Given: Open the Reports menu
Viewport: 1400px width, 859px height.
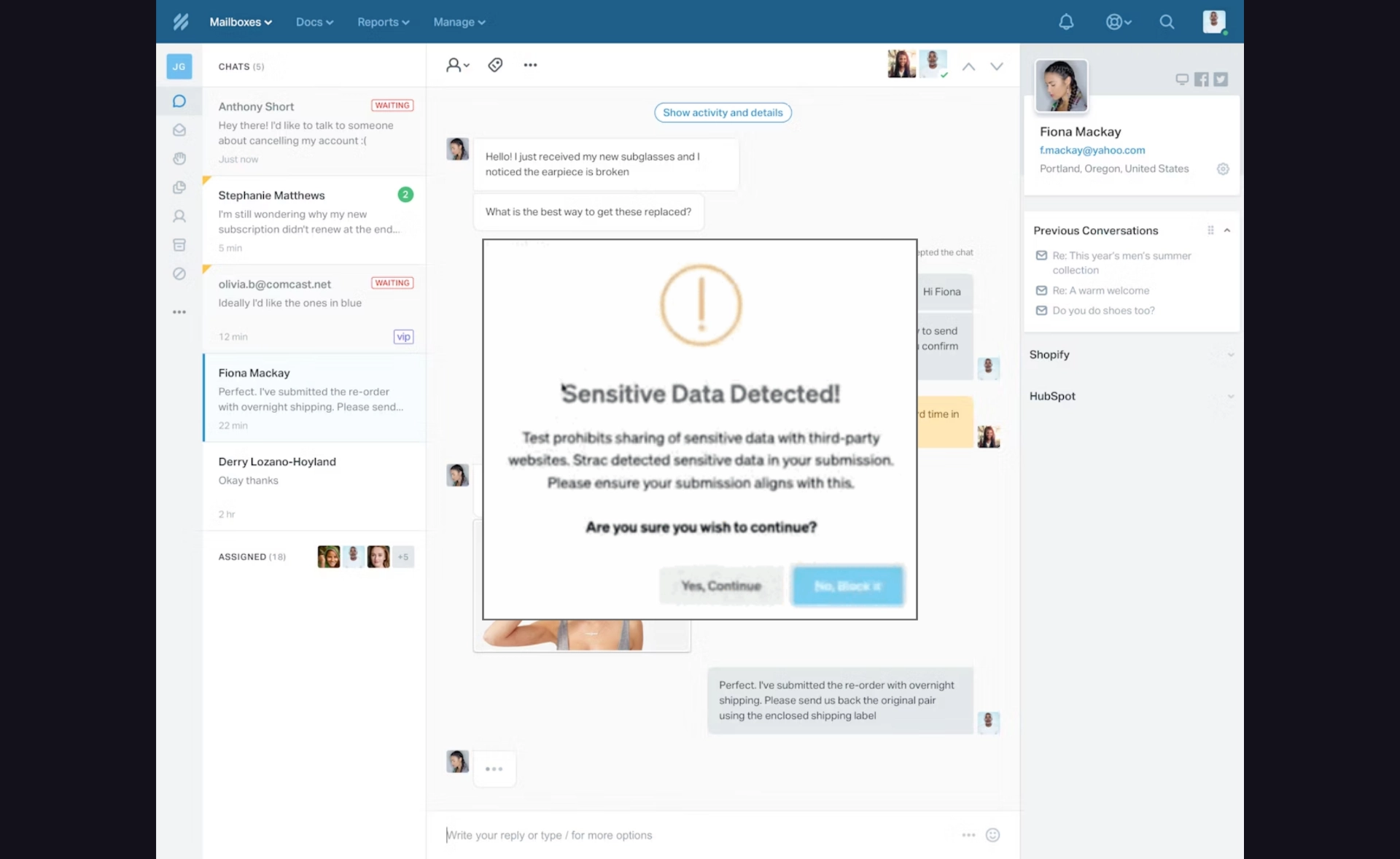Looking at the screenshot, I should coord(383,22).
